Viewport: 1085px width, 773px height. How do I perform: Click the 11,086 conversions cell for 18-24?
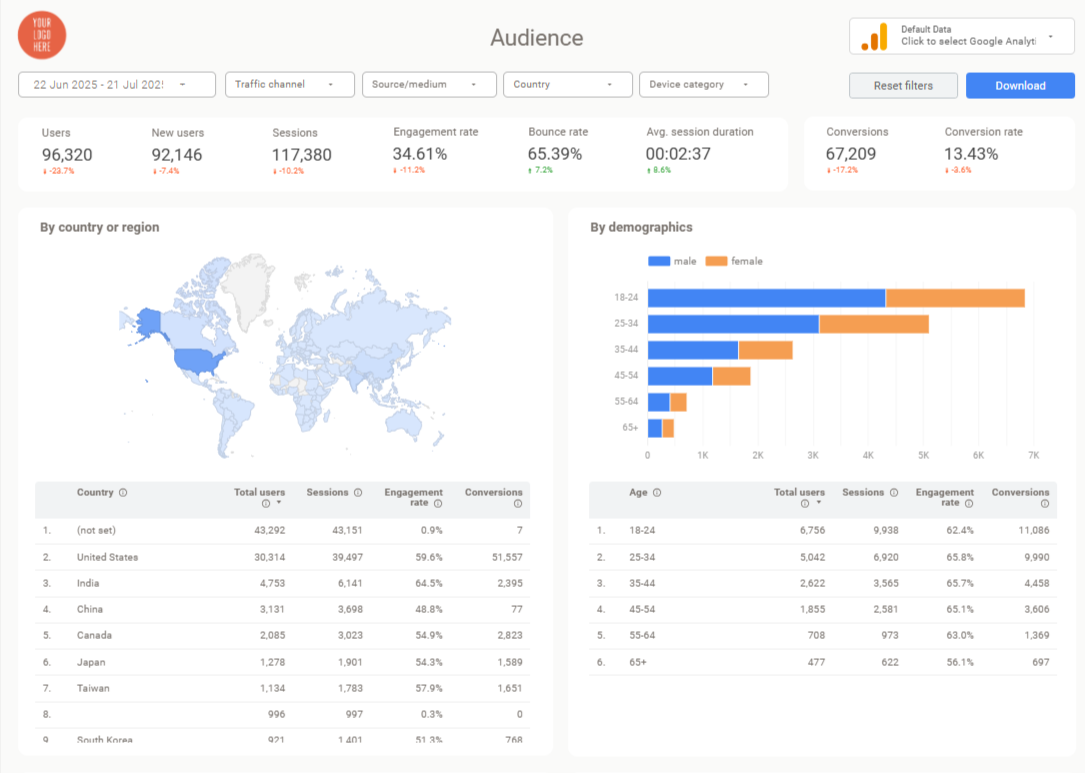coord(1034,531)
